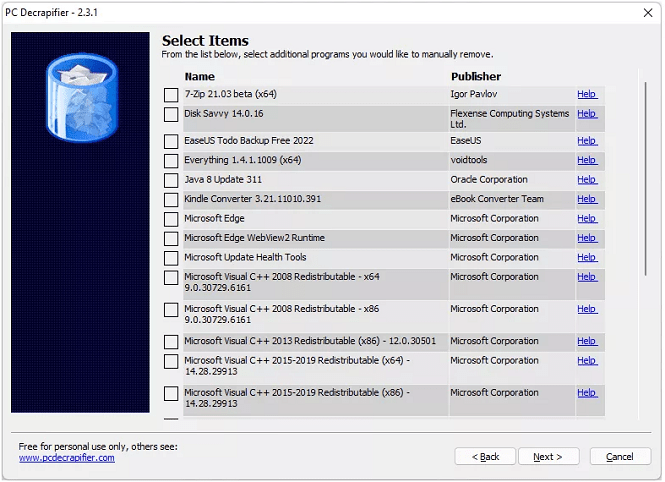Open Help link for Disk Savvy 14.0.16

pos(587,114)
